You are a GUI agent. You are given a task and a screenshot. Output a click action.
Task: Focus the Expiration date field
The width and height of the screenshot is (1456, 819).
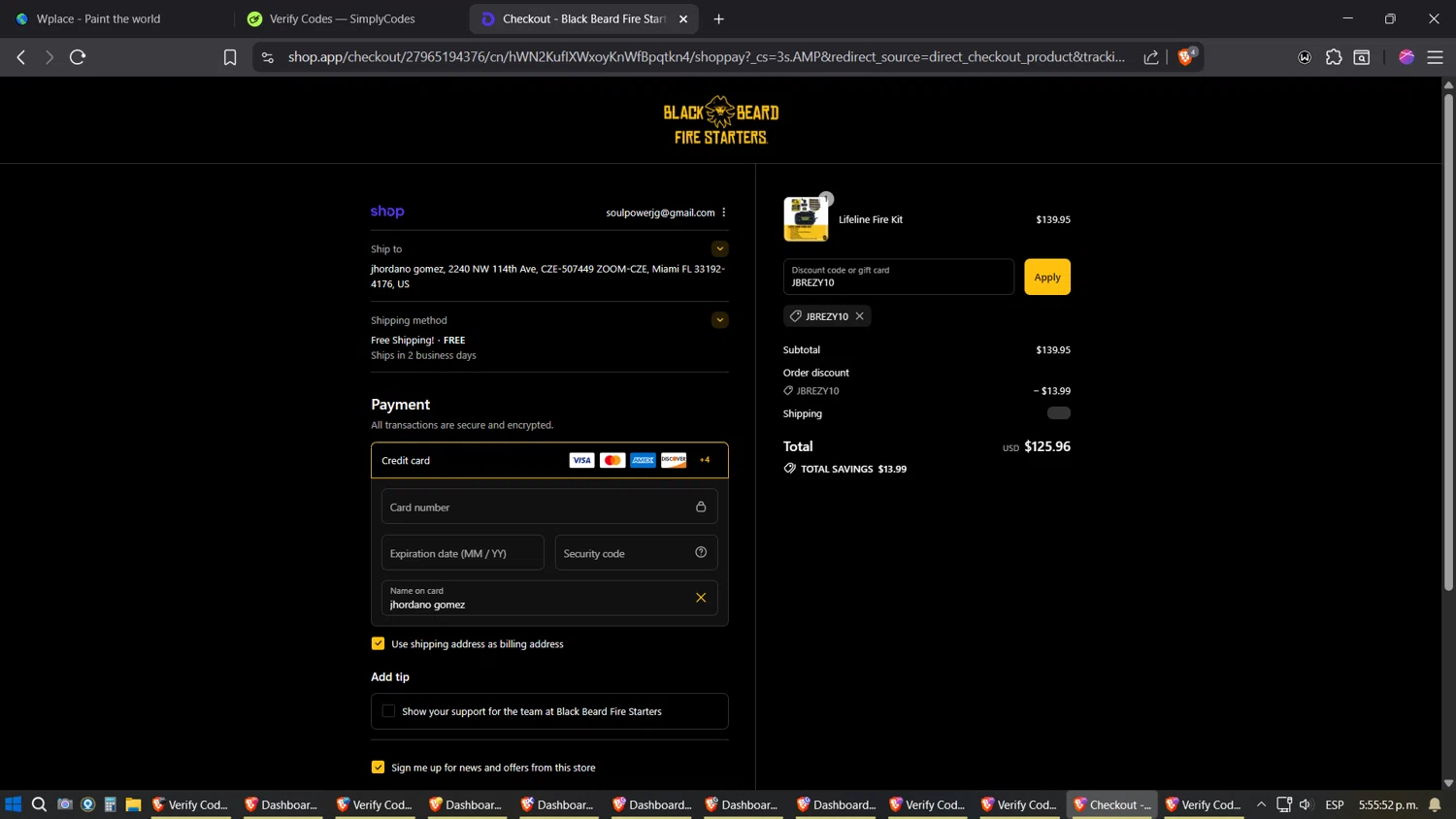[x=462, y=553]
